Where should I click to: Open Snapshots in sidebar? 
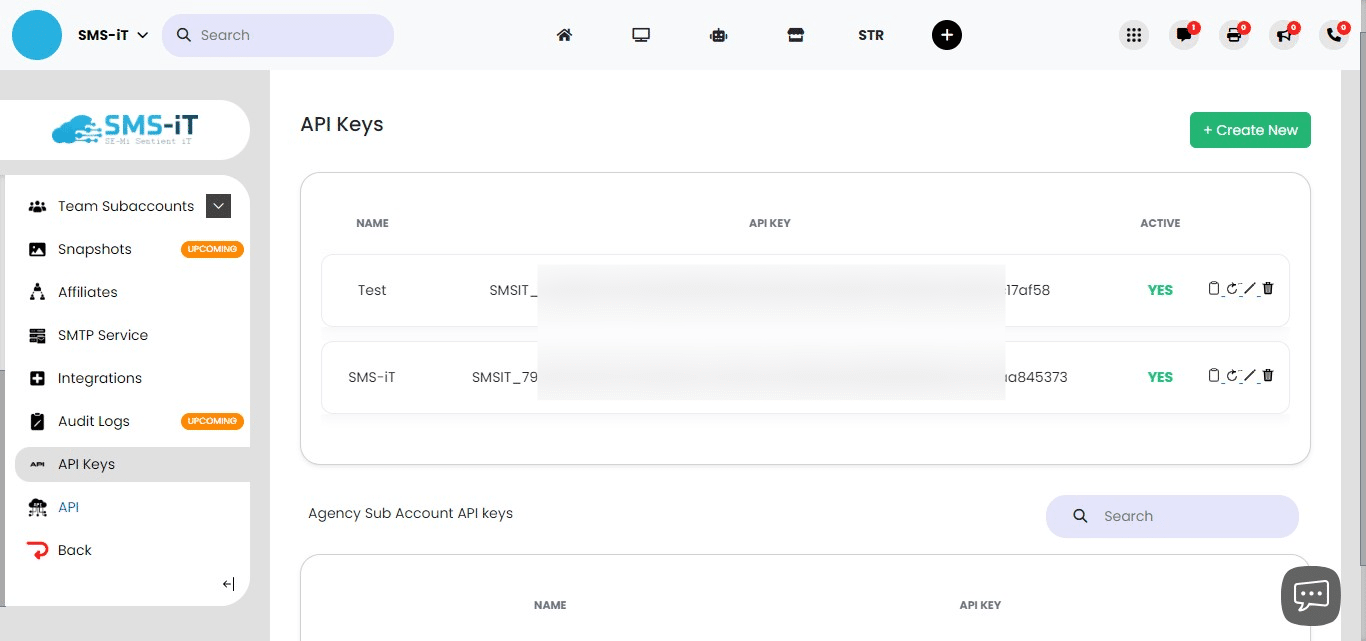coord(95,249)
